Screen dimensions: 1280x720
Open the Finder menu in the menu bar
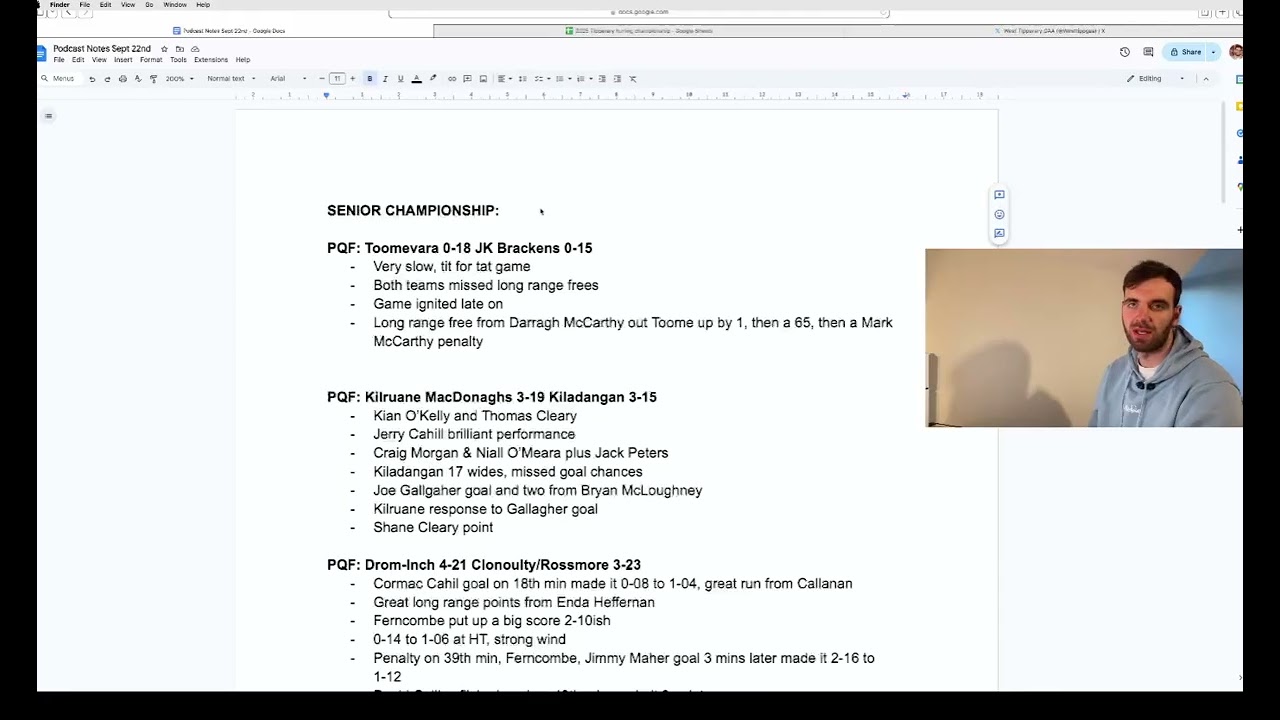pos(60,5)
